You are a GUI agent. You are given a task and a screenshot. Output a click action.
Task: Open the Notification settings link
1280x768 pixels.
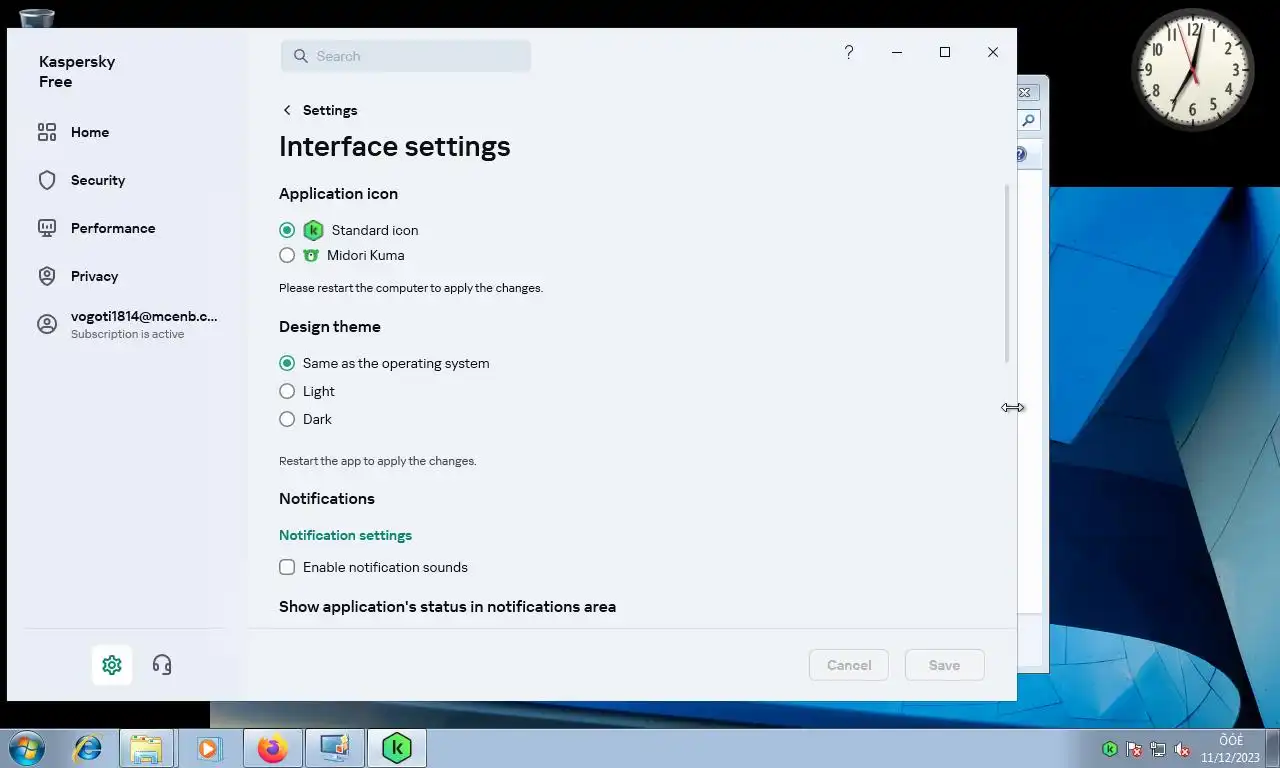click(x=345, y=535)
